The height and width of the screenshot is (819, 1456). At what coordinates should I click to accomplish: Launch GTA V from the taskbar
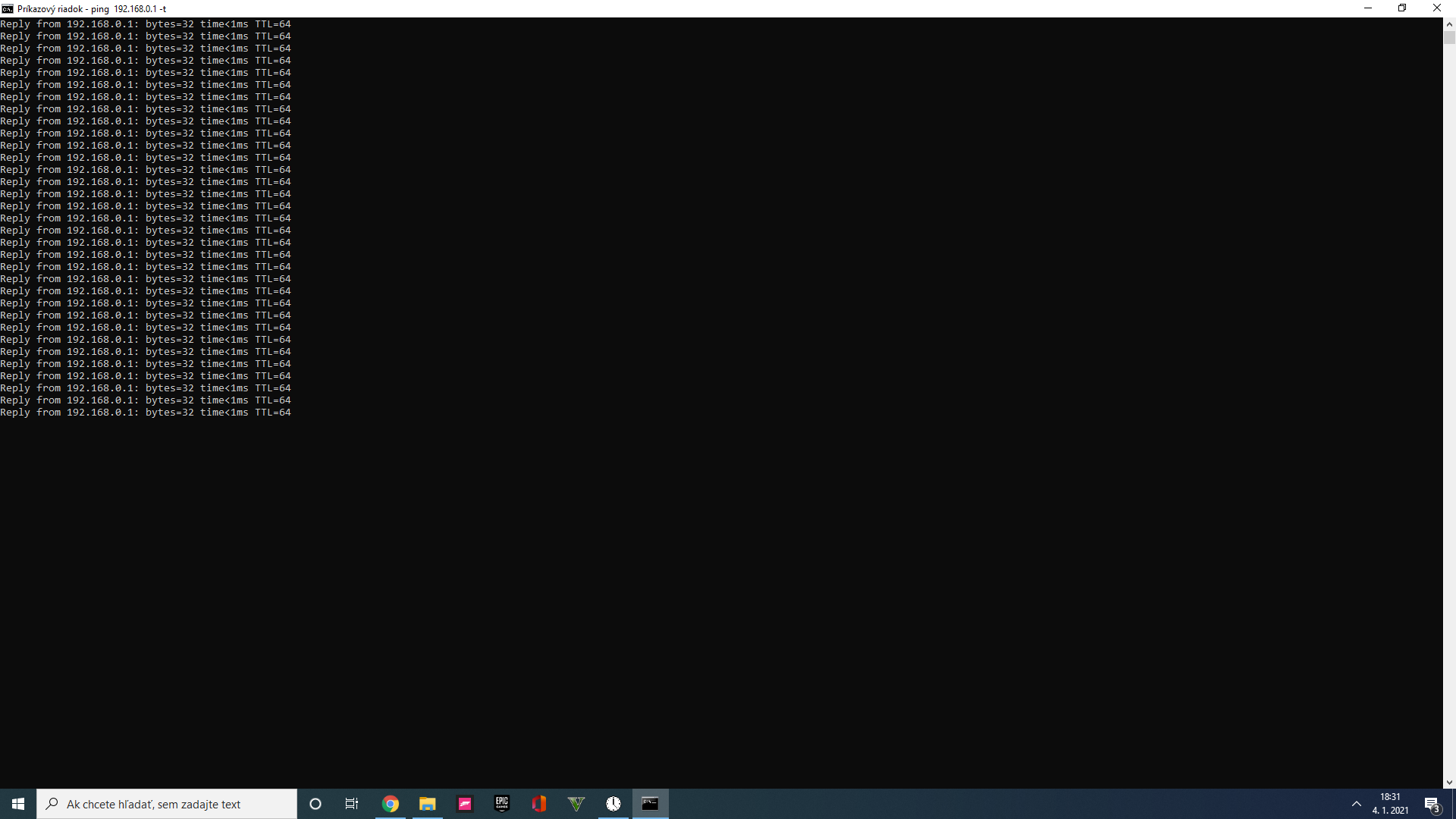(576, 804)
